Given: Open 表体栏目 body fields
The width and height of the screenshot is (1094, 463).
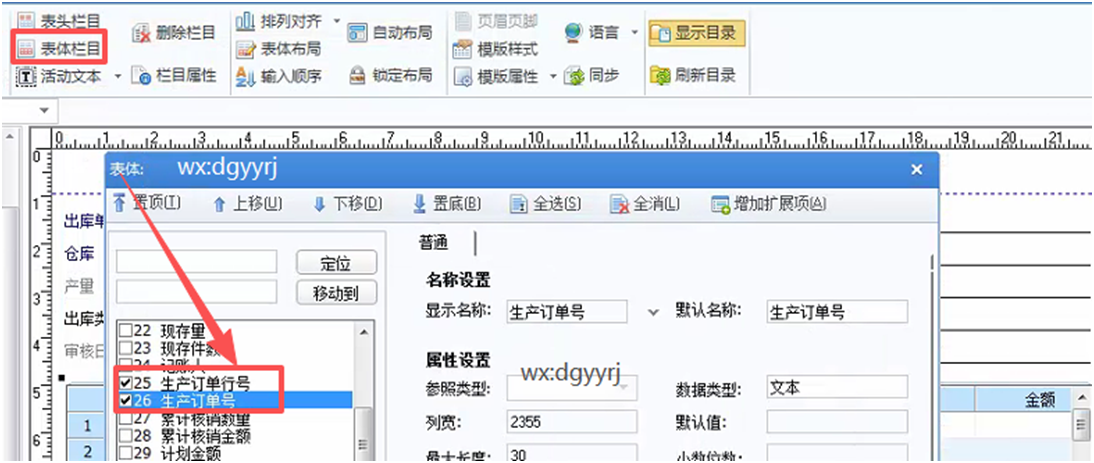Looking at the screenshot, I should pyautogui.click(x=61, y=48).
